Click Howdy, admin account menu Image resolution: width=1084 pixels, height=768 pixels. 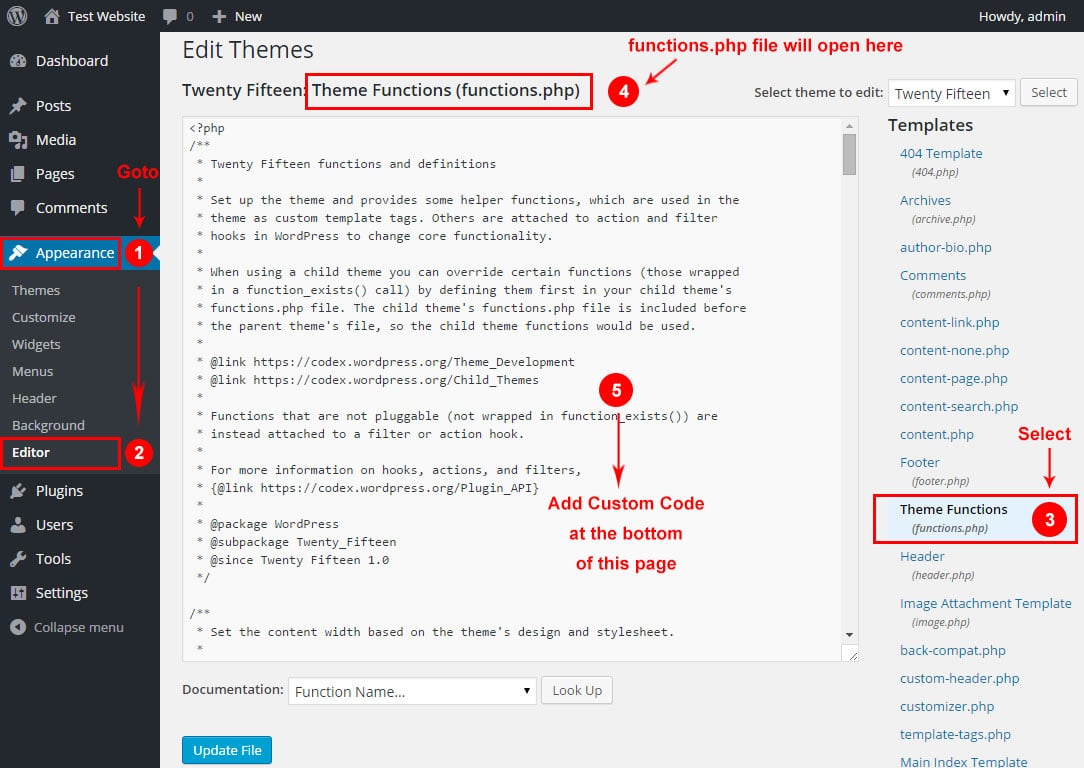pyautogui.click(x=1022, y=16)
